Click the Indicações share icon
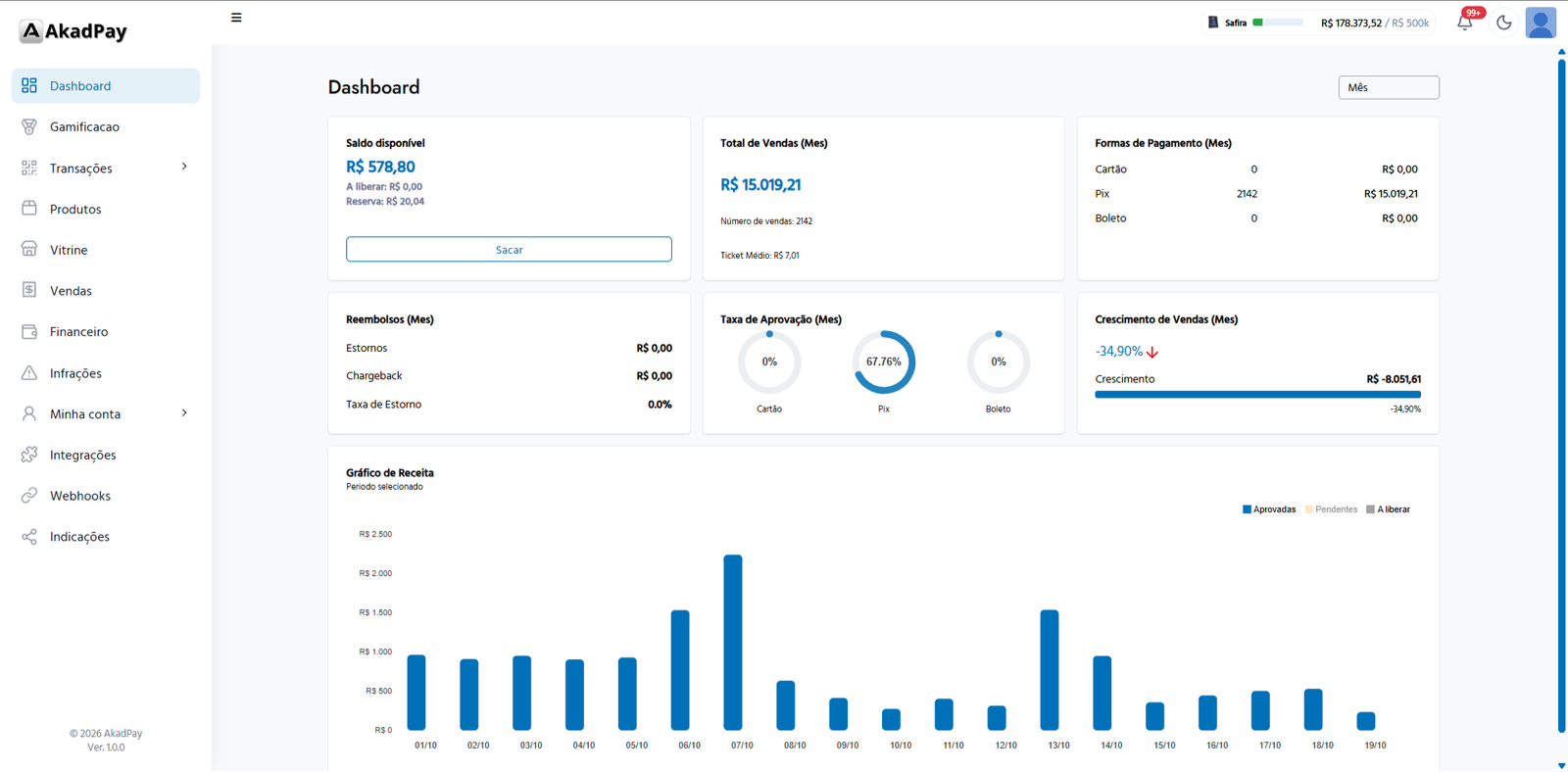The image size is (1568, 772). coord(29,537)
